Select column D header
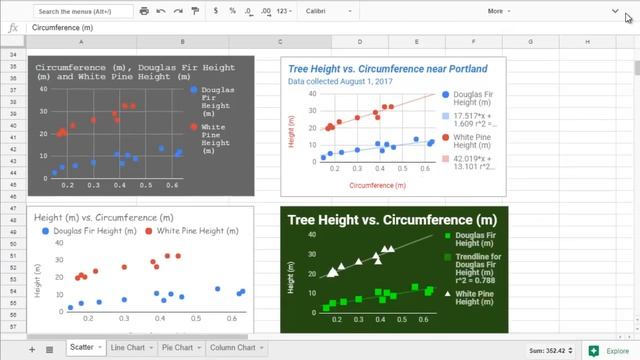 360,42
